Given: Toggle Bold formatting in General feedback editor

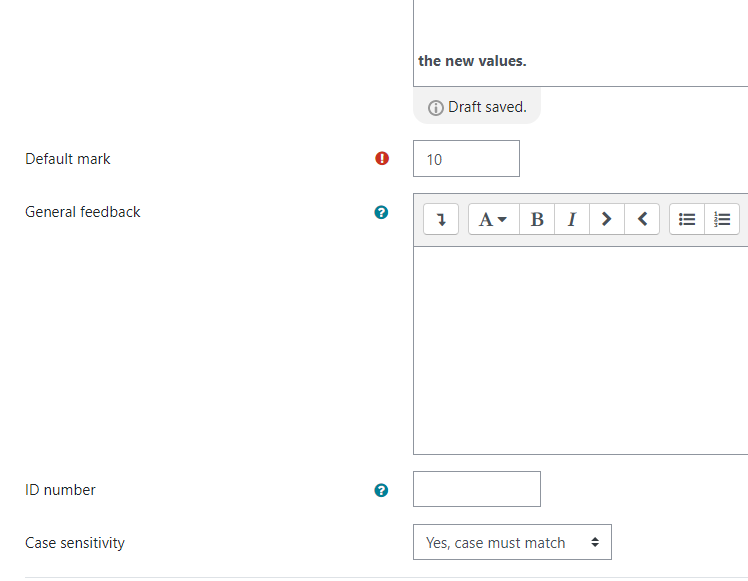Looking at the screenshot, I should (x=537, y=219).
